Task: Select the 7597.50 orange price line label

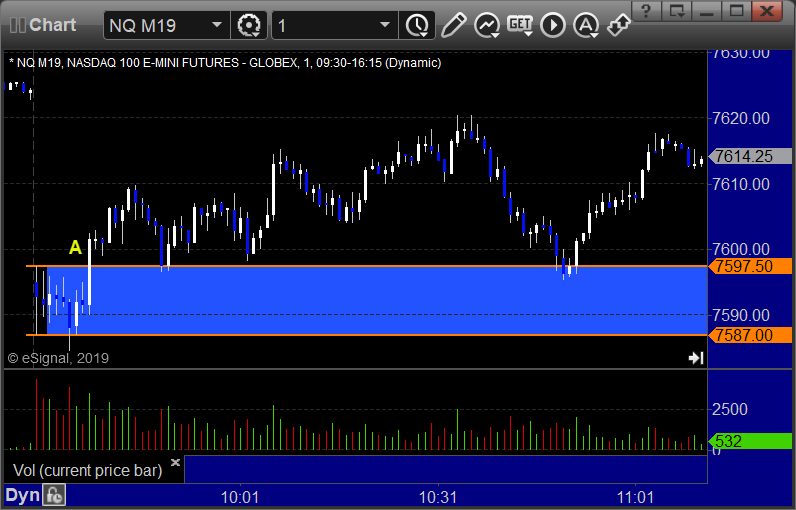Action: pyautogui.click(x=750, y=266)
